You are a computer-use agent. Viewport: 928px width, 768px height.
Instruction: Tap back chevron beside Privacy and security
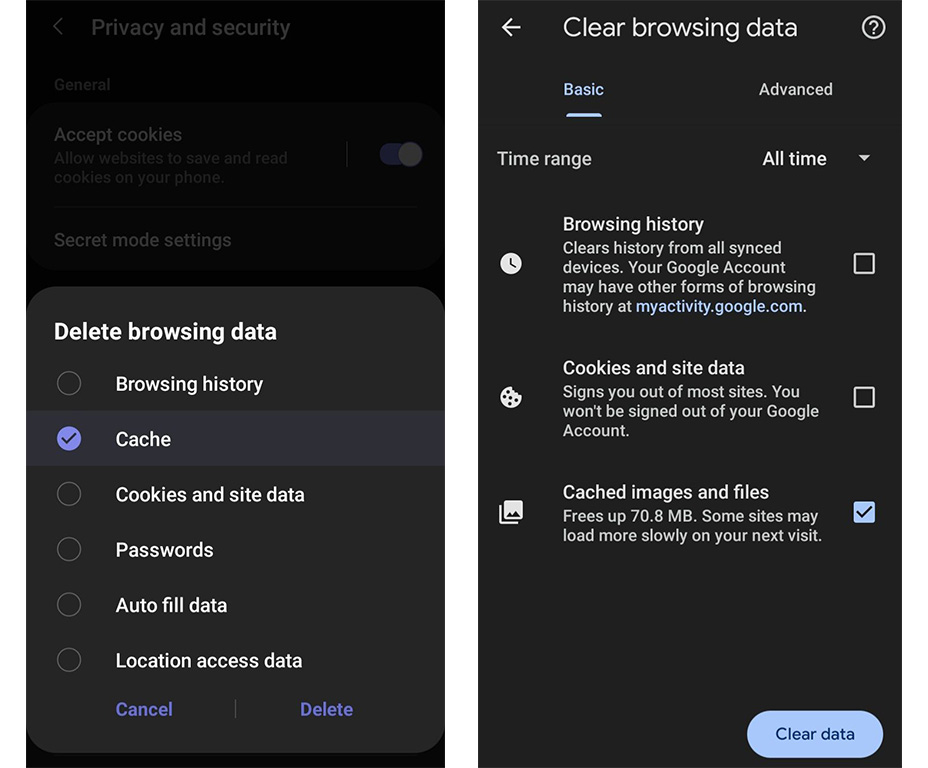tap(58, 27)
